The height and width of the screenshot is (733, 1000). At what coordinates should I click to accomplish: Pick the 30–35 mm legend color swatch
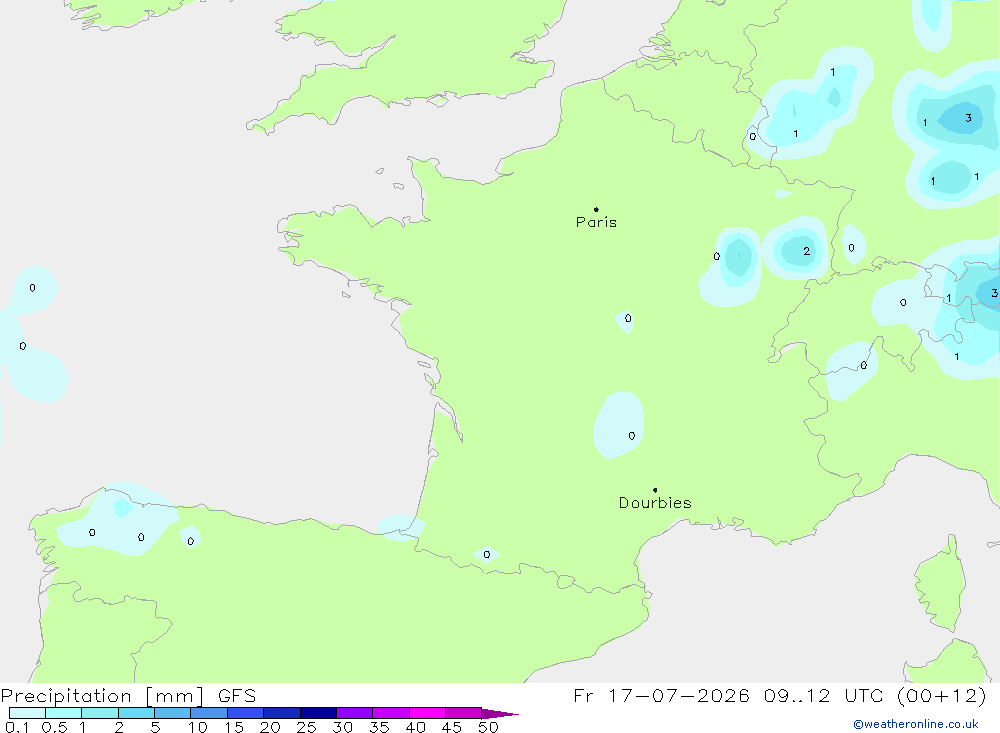(x=355, y=713)
